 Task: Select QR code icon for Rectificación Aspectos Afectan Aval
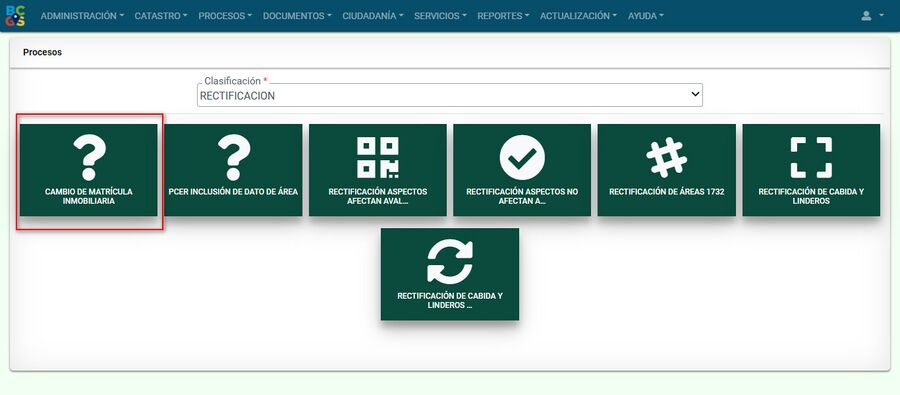(378, 157)
